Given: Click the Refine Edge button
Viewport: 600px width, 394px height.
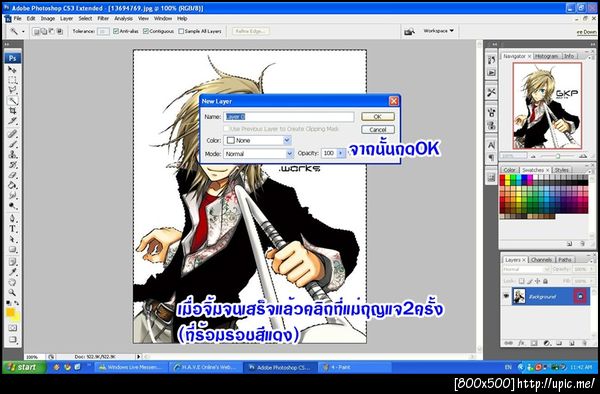Looking at the screenshot, I should (x=251, y=31).
